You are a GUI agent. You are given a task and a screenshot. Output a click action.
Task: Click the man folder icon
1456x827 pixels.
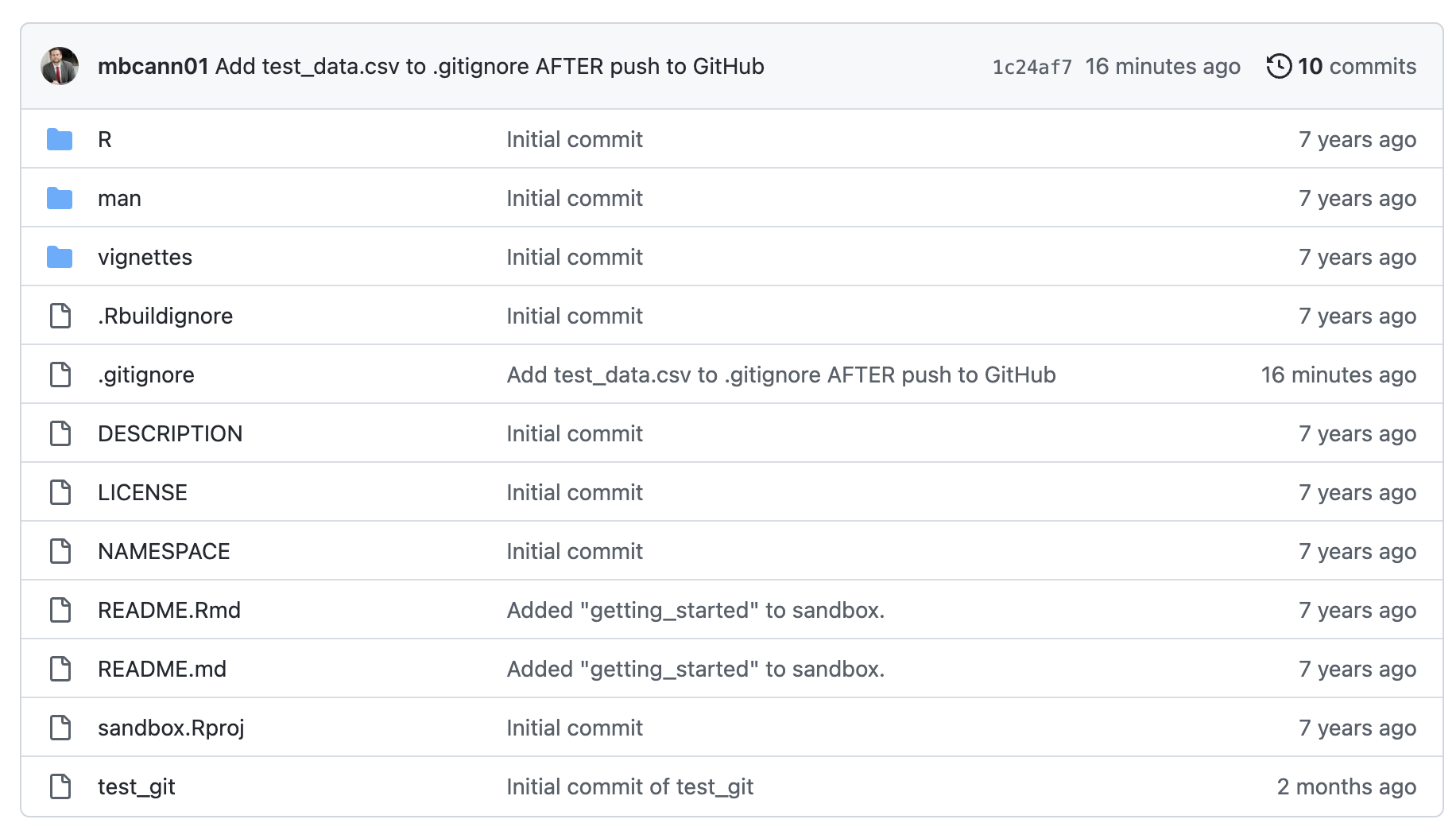59,198
